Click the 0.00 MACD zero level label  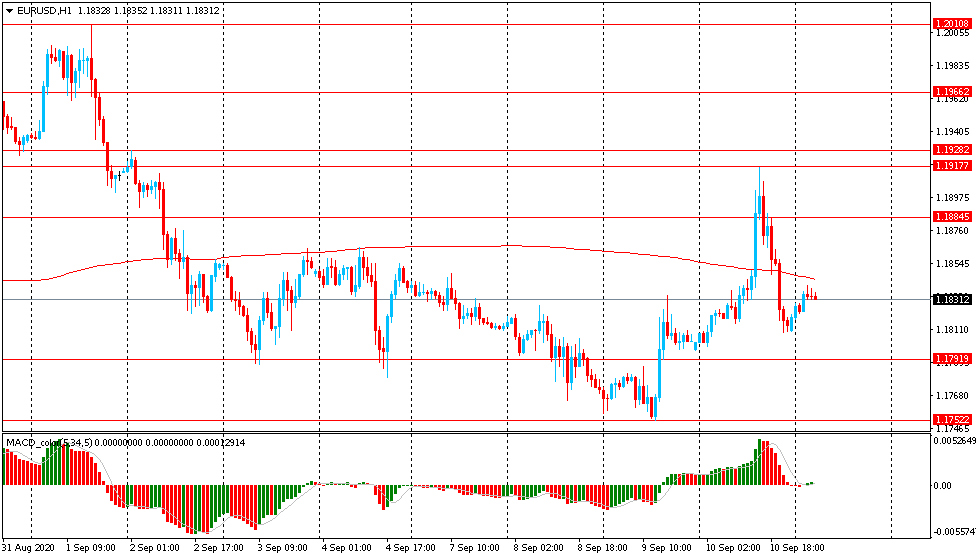point(942,486)
